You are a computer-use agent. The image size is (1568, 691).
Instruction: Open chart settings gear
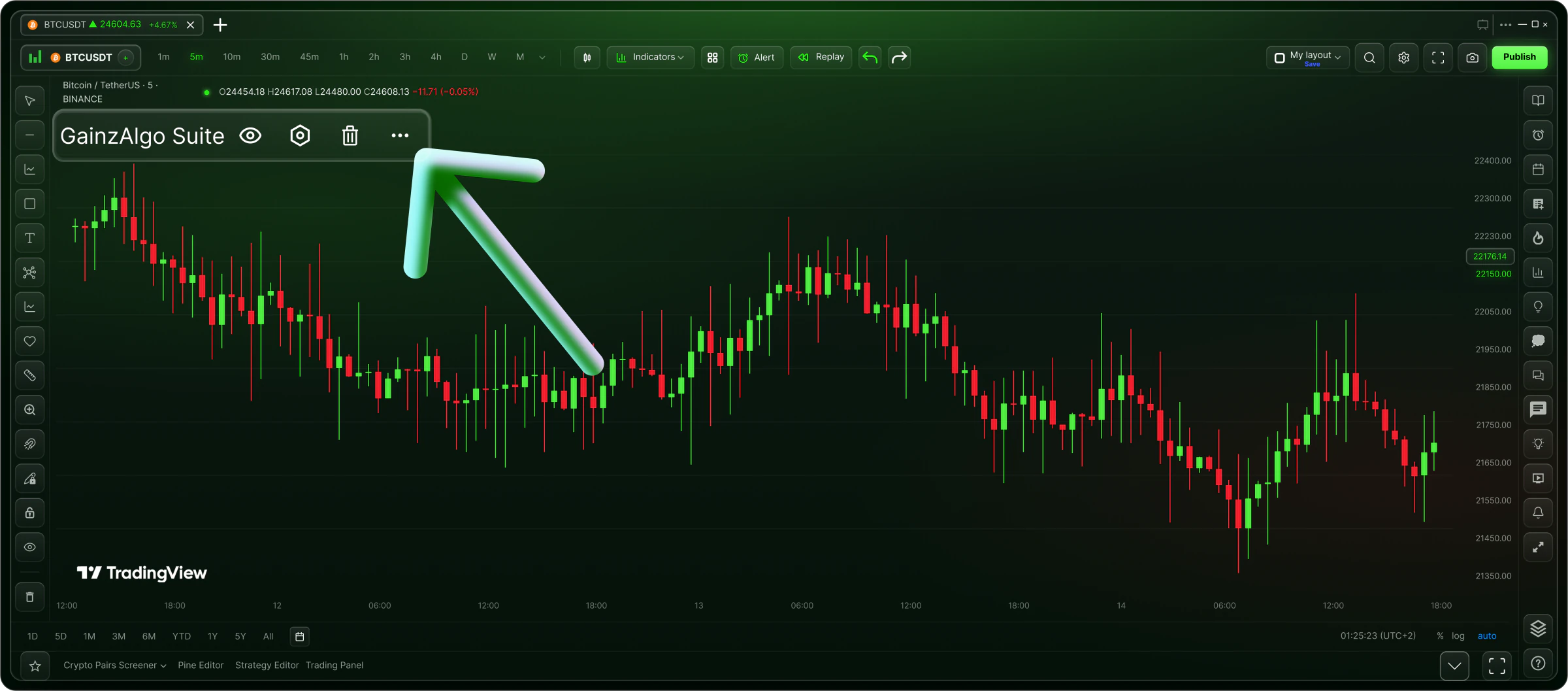[x=1404, y=58]
